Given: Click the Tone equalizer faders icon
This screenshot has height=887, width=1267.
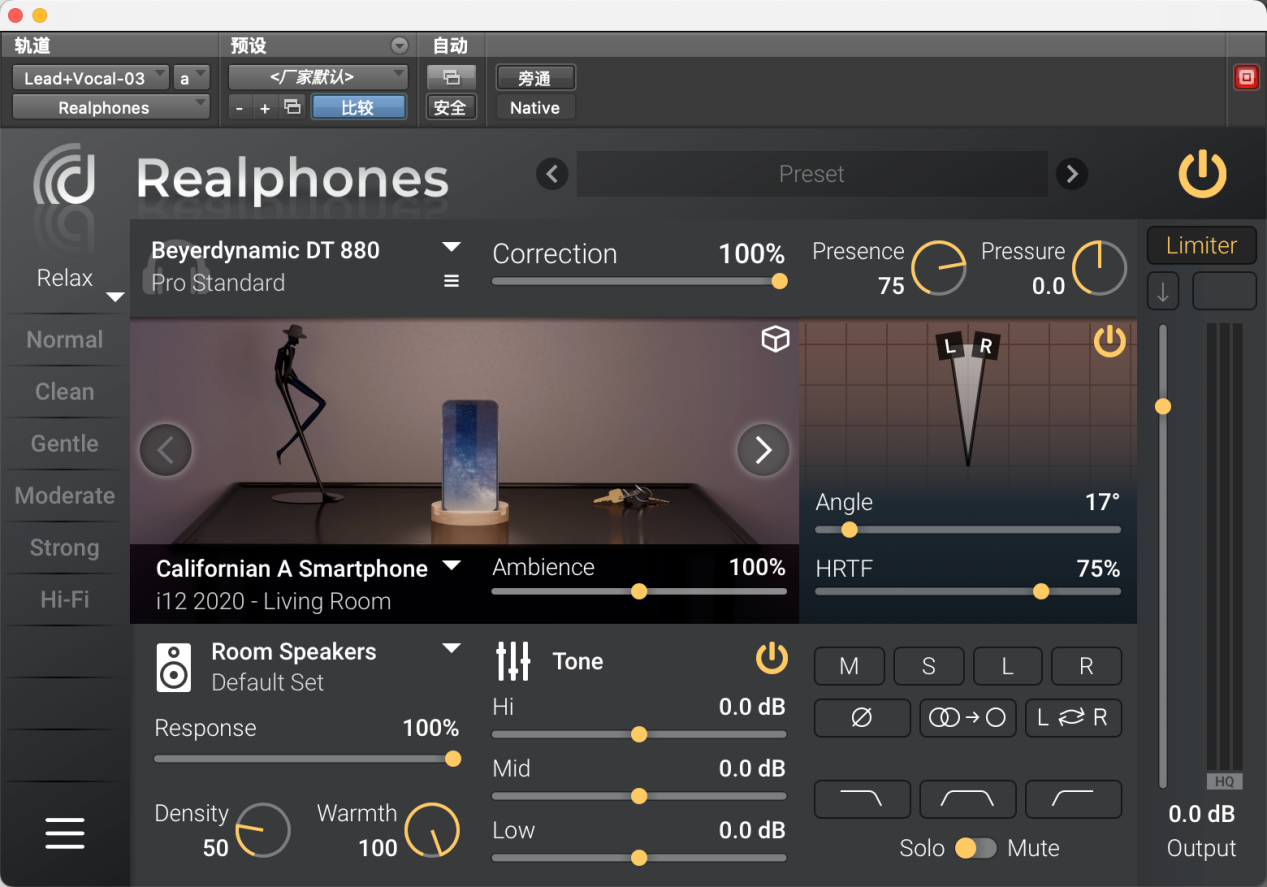Looking at the screenshot, I should click(x=513, y=662).
